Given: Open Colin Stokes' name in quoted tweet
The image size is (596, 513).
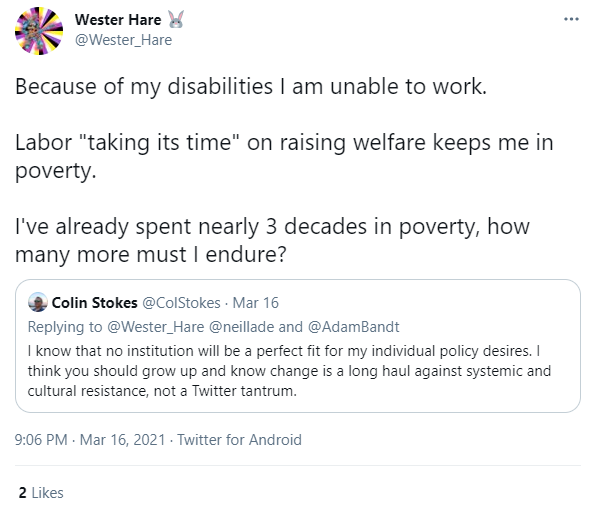Looking at the screenshot, I should pyautogui.click(x=94, y=303).
